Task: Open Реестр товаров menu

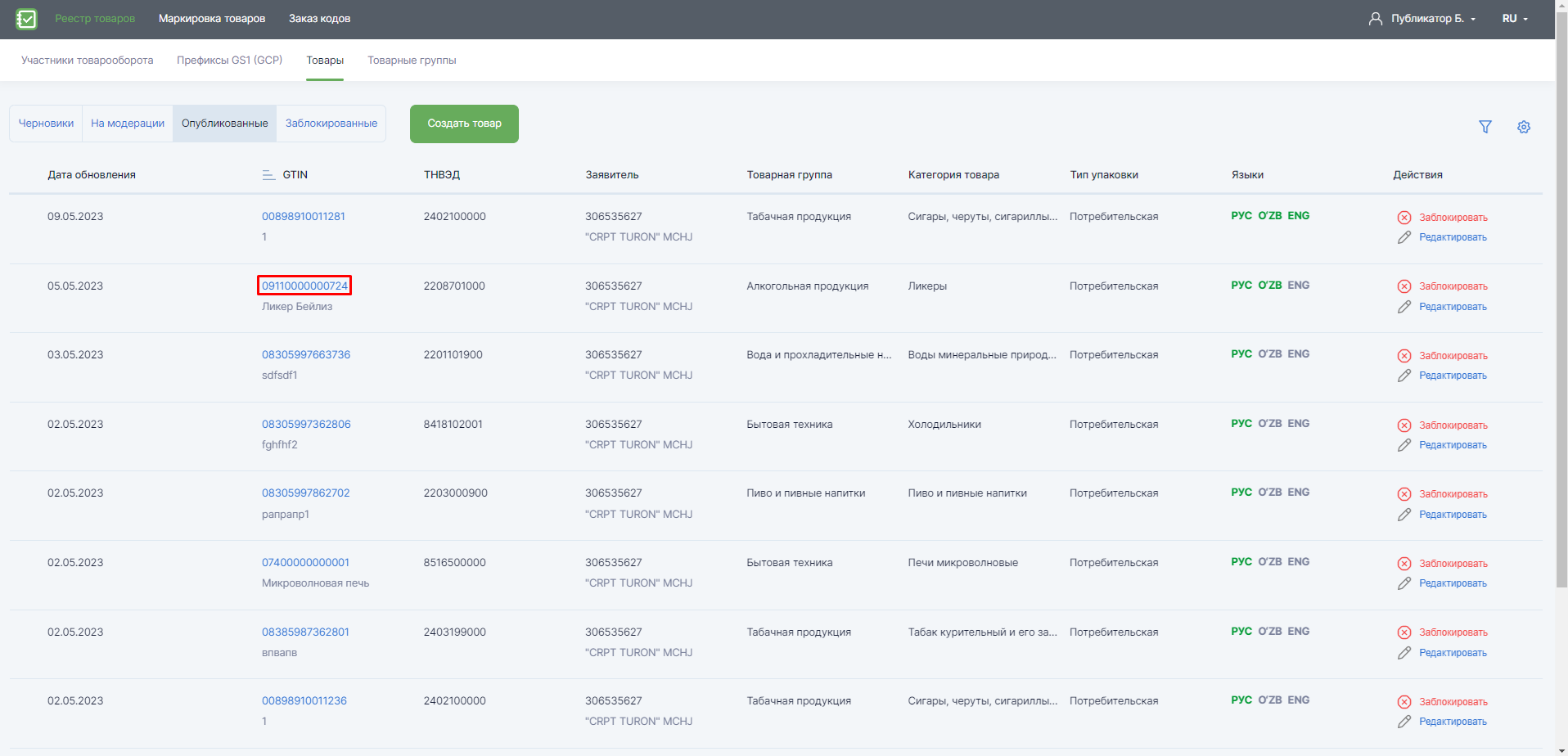Action: pos(95,19)
